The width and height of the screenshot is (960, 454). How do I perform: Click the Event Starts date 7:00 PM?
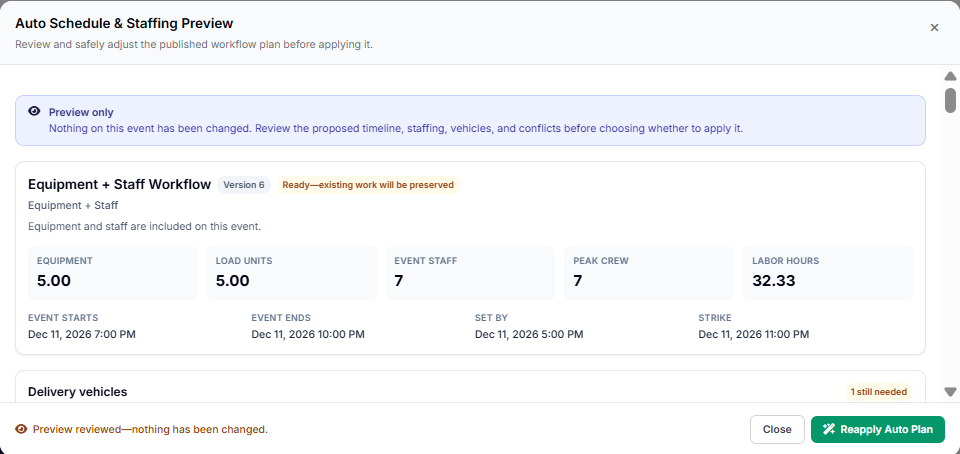pos(82,334)
